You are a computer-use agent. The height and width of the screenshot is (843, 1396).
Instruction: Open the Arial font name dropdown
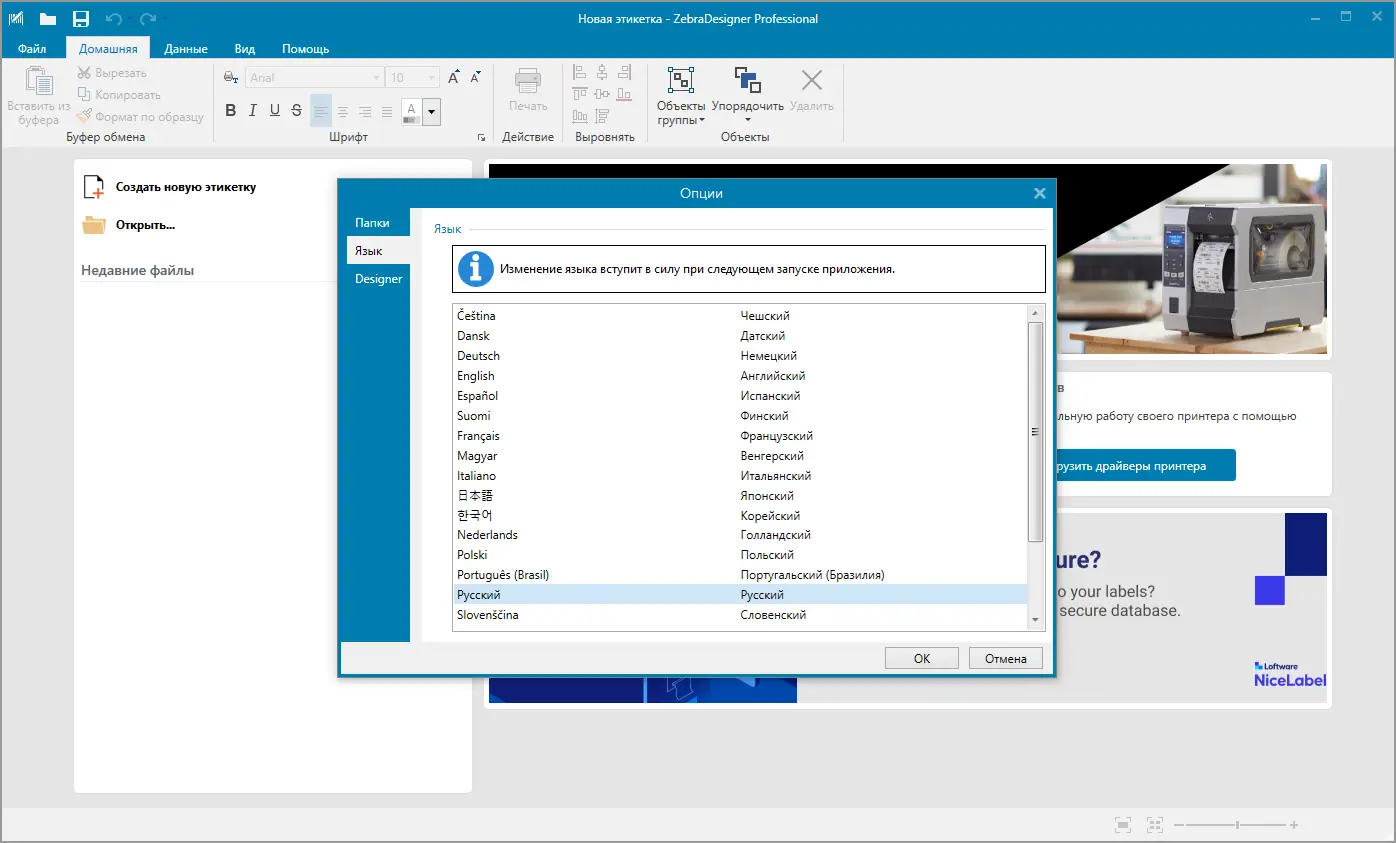[376, 78]
